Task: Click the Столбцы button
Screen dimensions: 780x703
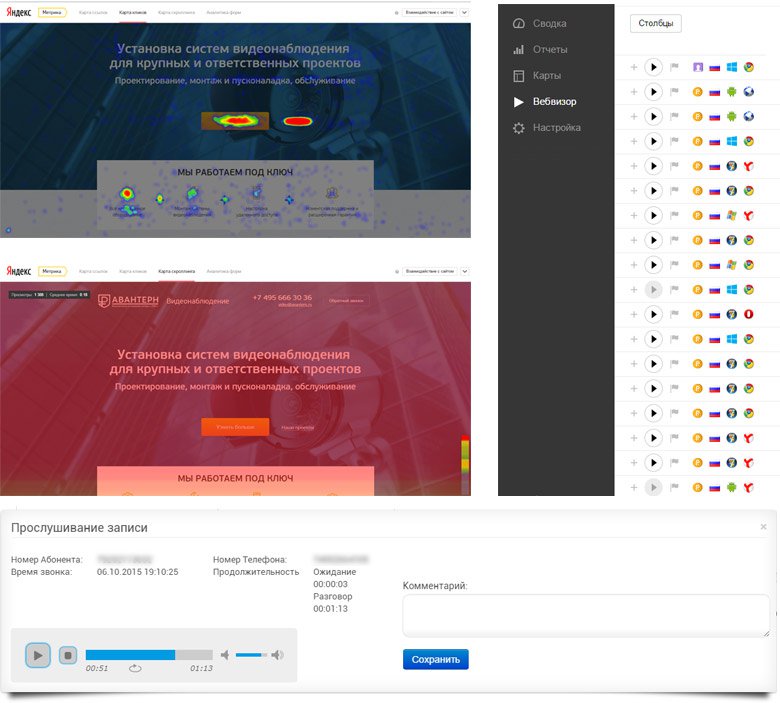Action: click(656, 23)
